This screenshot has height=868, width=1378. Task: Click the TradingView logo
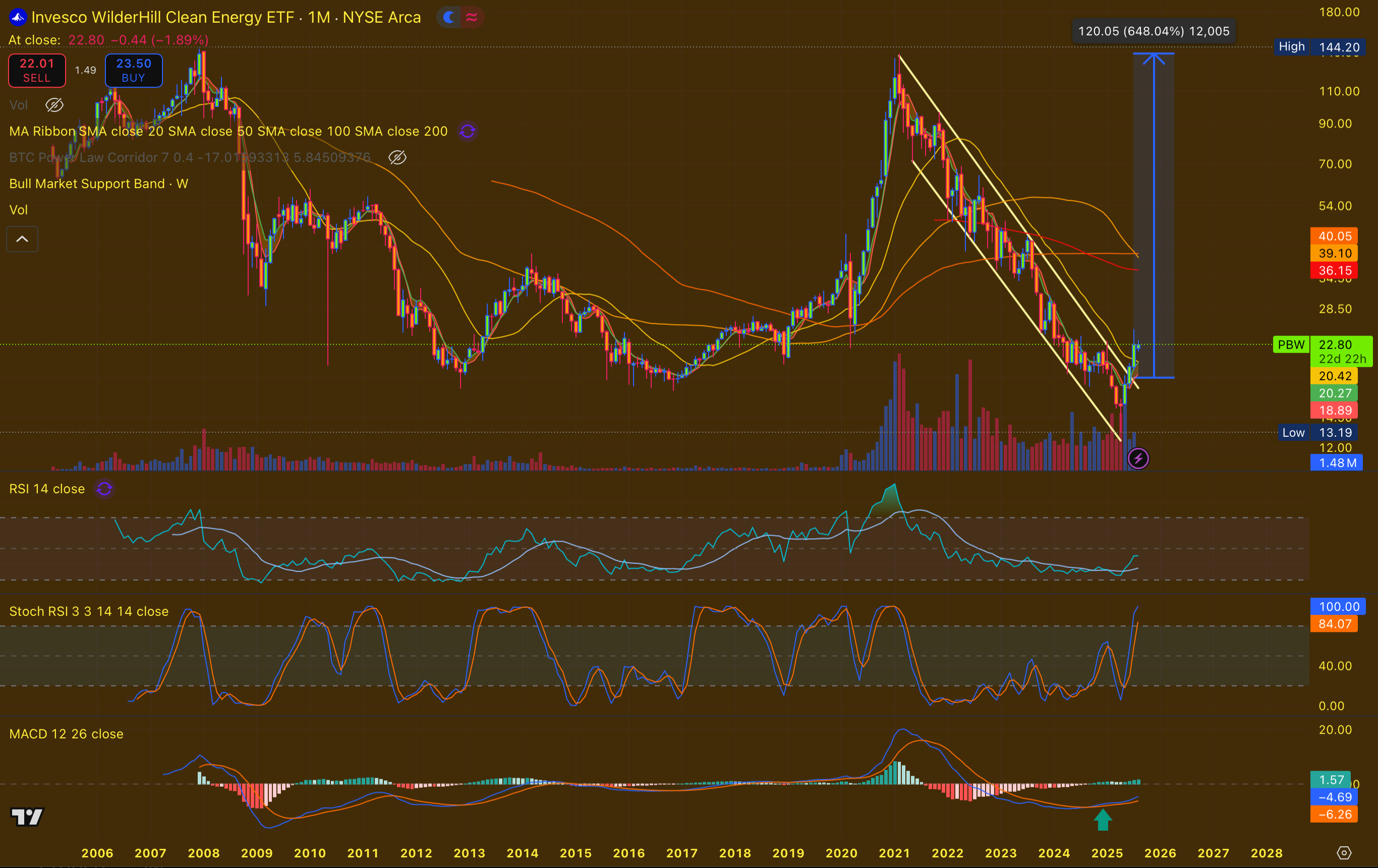pos(27,817)
